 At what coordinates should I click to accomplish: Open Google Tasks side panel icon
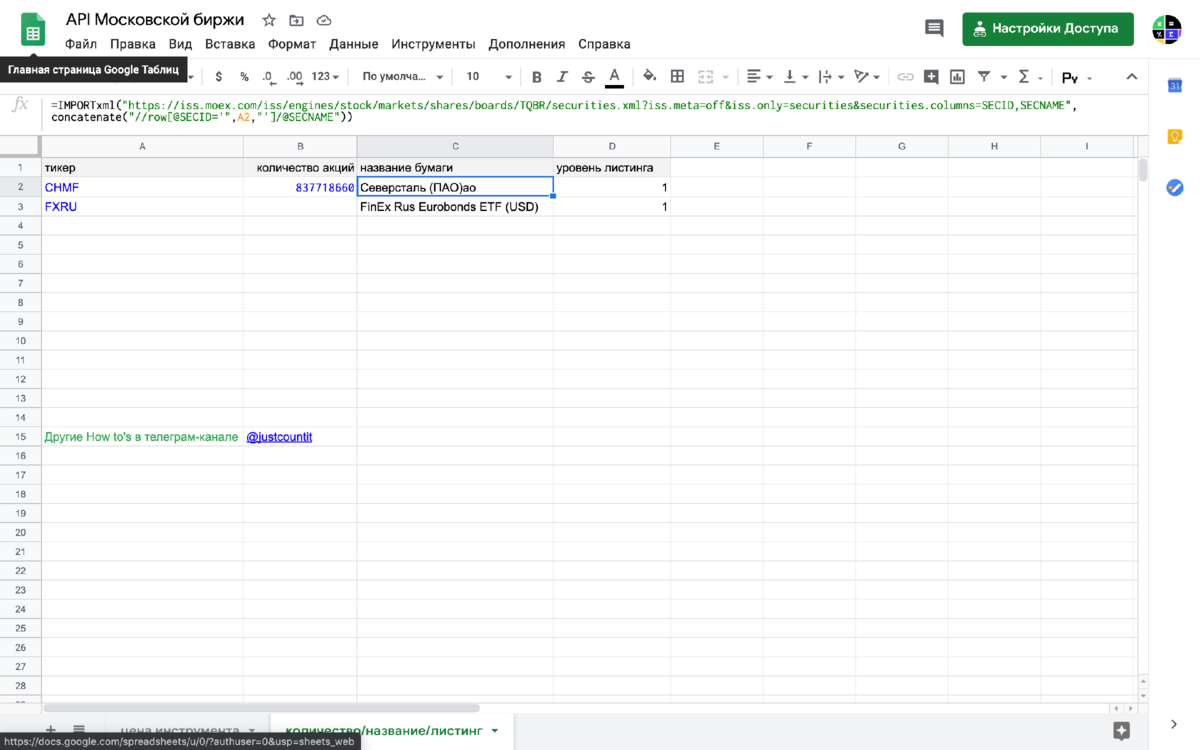pos(1175,187)
